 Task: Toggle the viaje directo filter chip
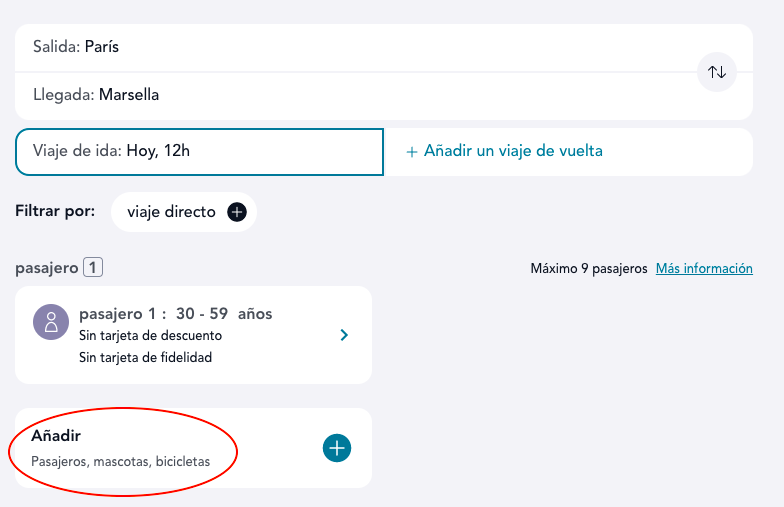184,212
